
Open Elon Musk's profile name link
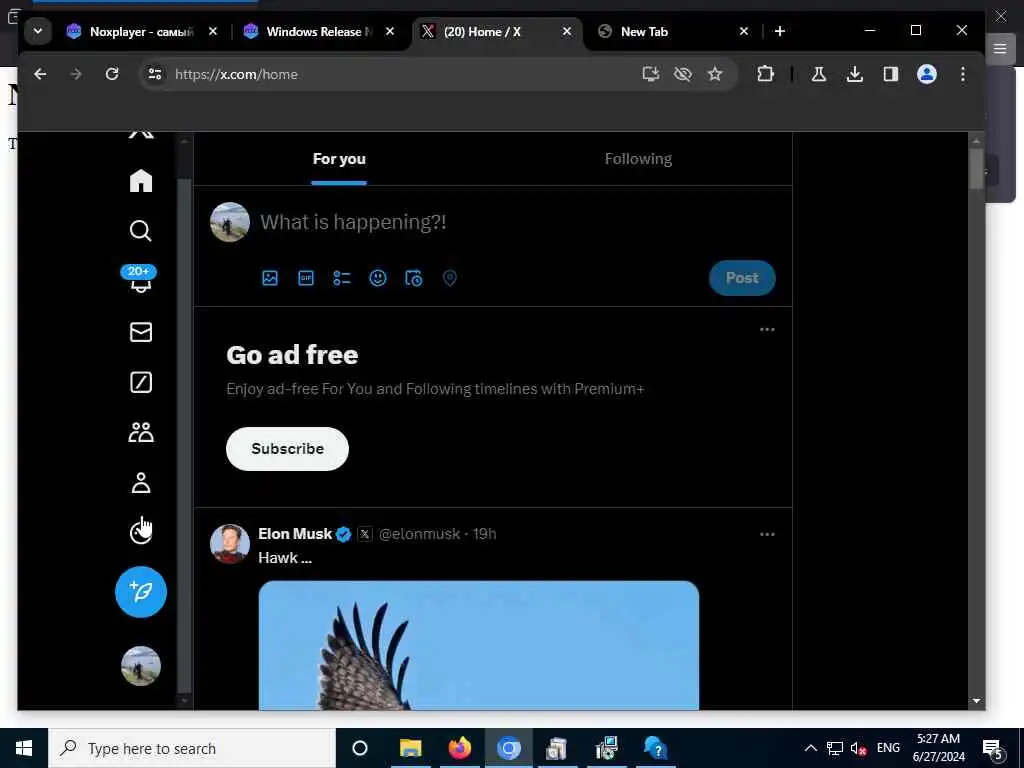295,534
